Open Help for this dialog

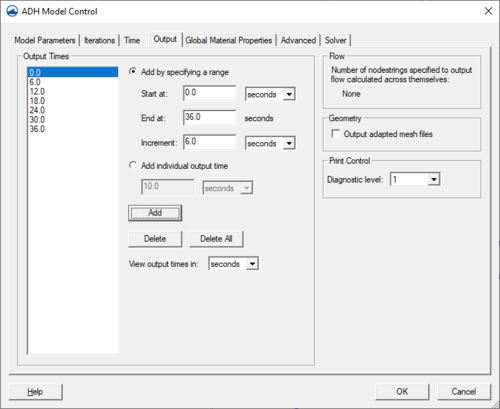pos(35,392)
